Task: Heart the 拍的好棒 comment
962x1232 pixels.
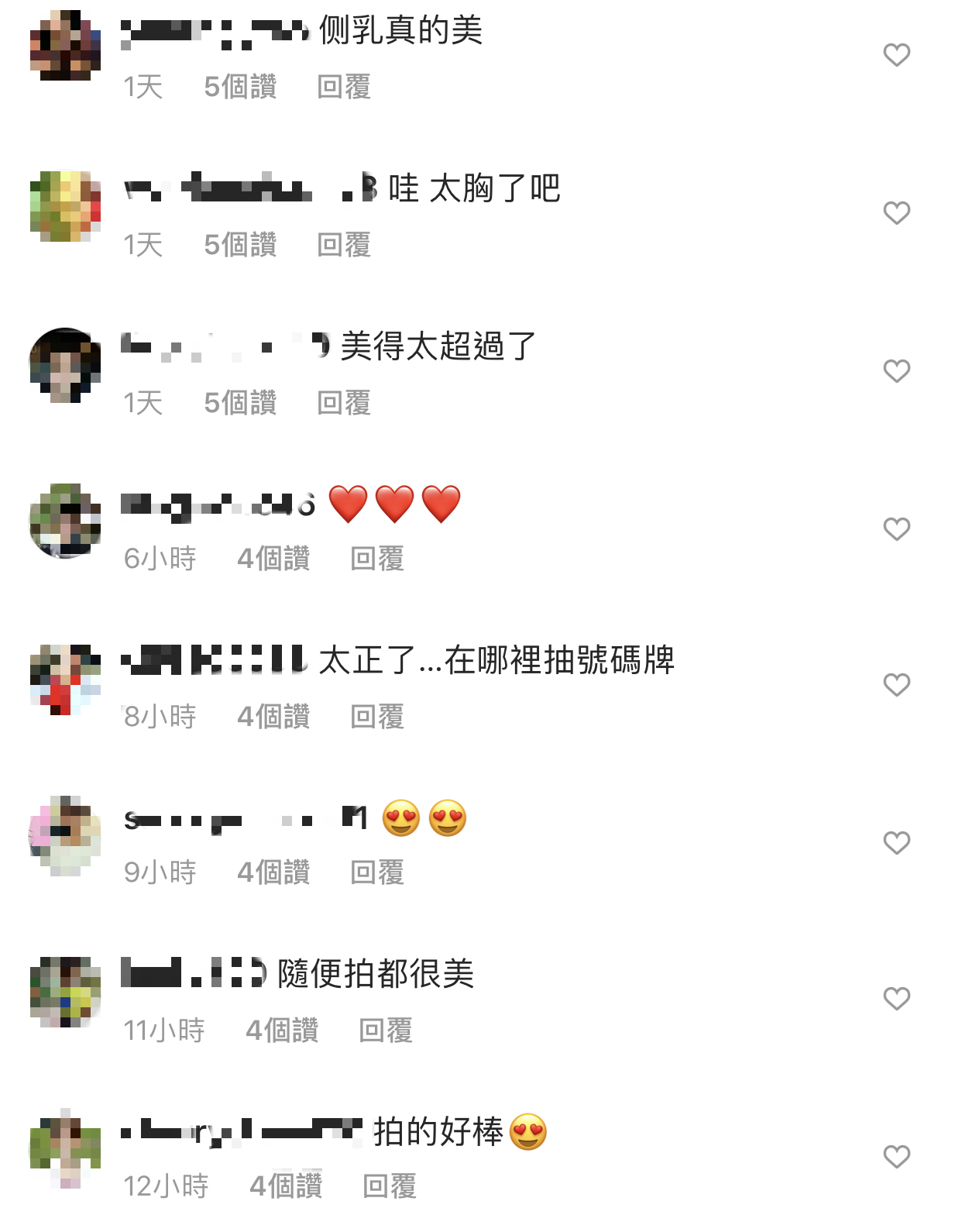Action: (x=896, y=1157)
